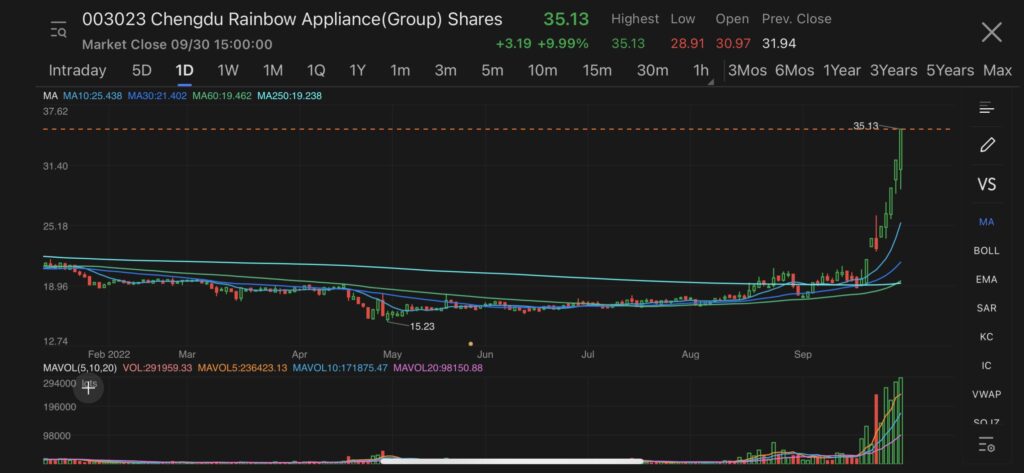The width and height of the screenshot is (1024, 473).
Task: Click the Low price 28.91
Action: click(688, 44)
